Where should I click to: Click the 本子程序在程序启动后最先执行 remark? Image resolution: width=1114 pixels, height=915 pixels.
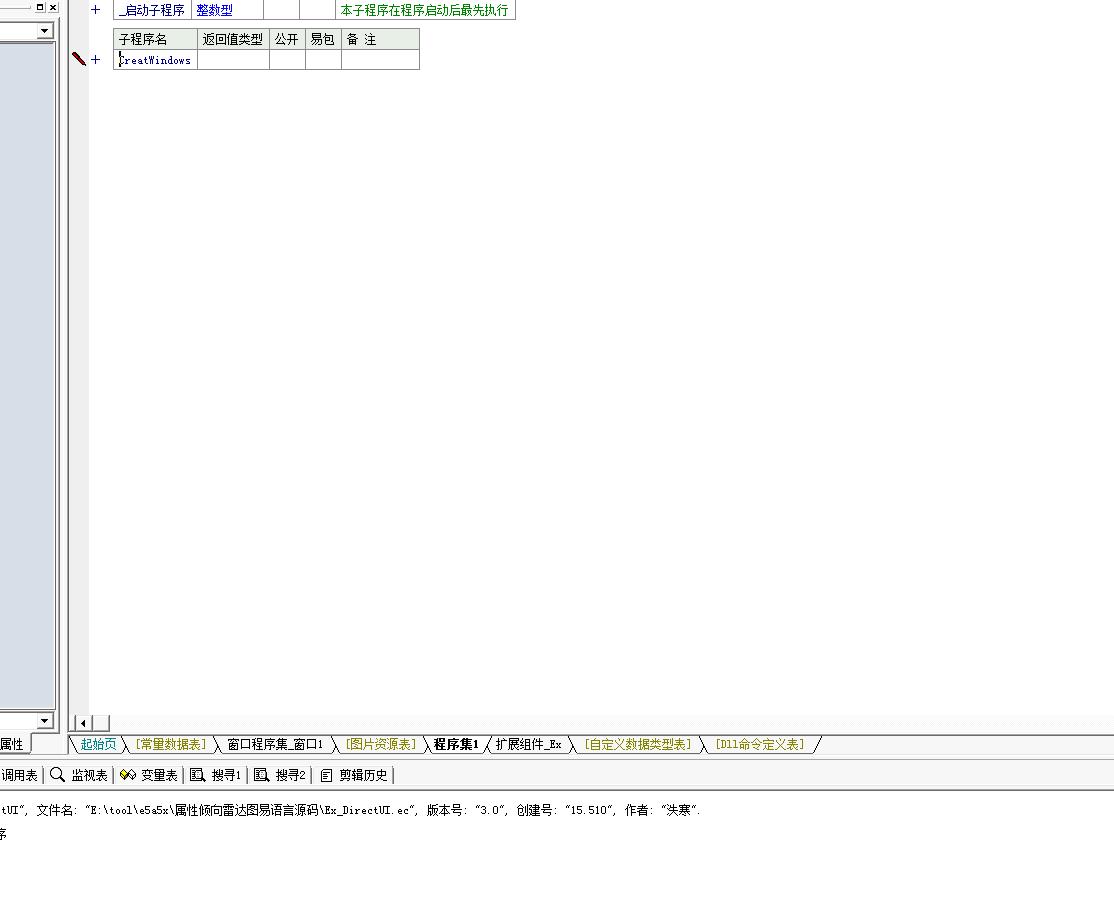(x=425, y=10)
